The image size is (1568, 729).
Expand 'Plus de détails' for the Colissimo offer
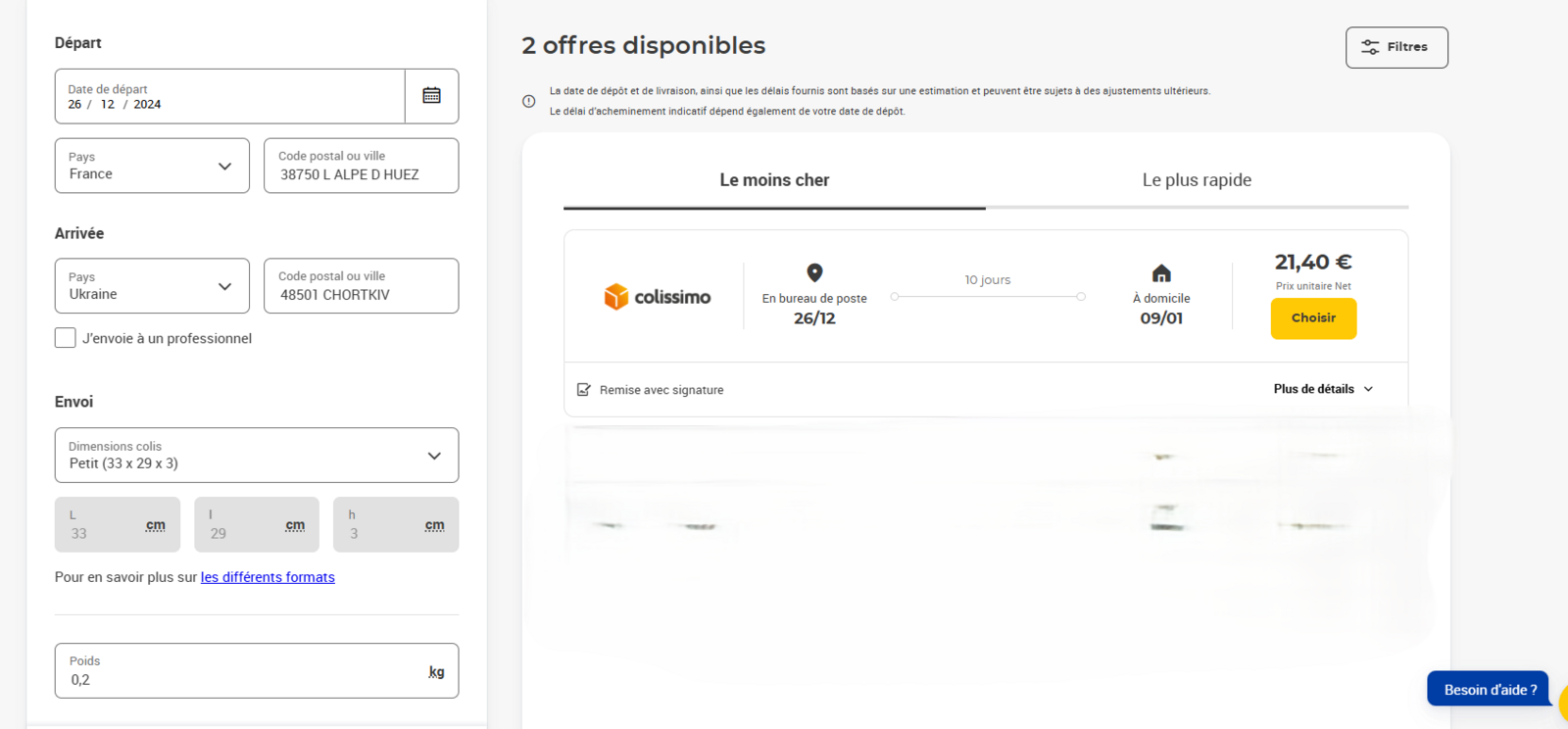(x=1323, y=389)
